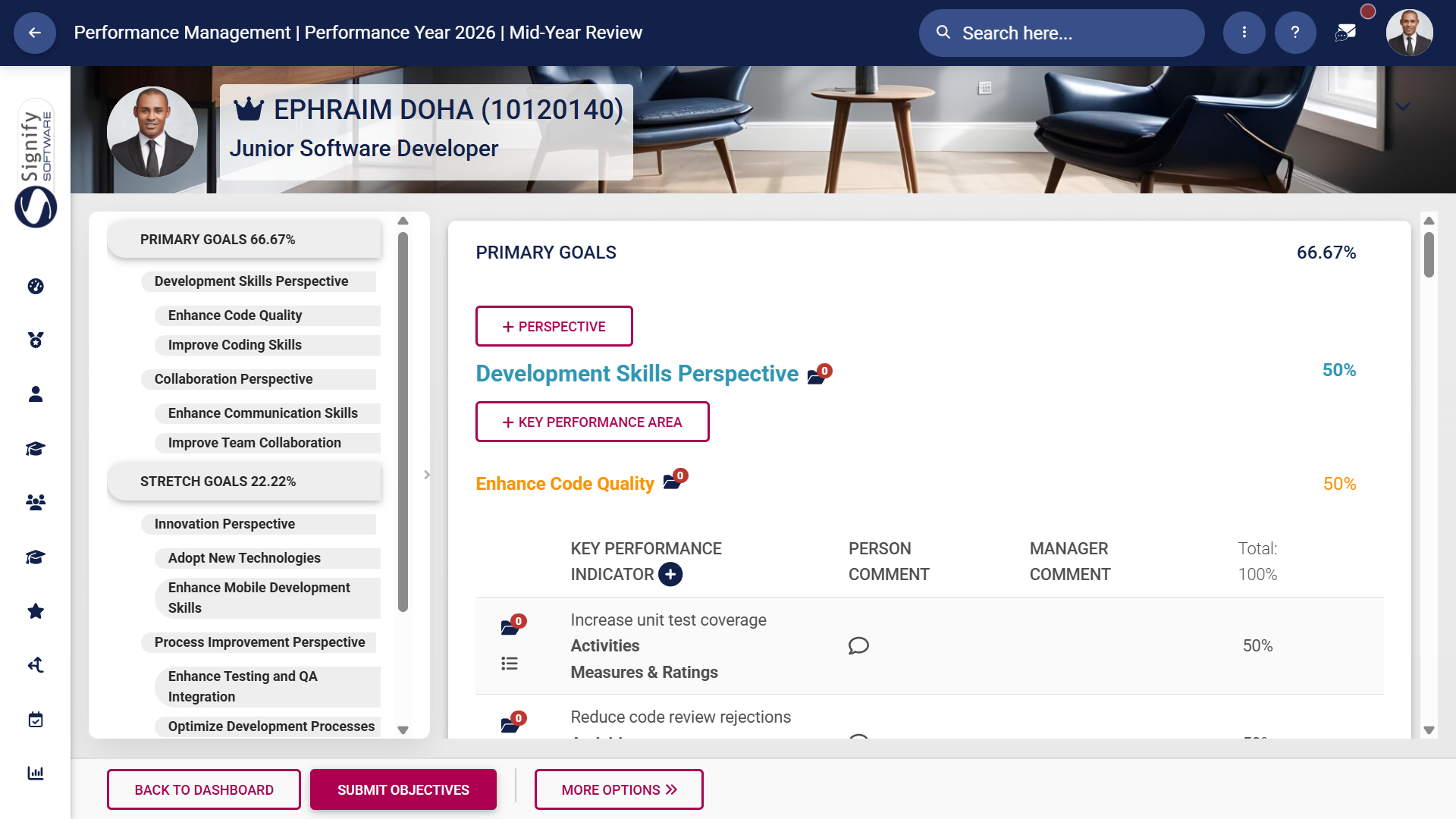Open MORE OPTIONS menu

pos(619,789)
